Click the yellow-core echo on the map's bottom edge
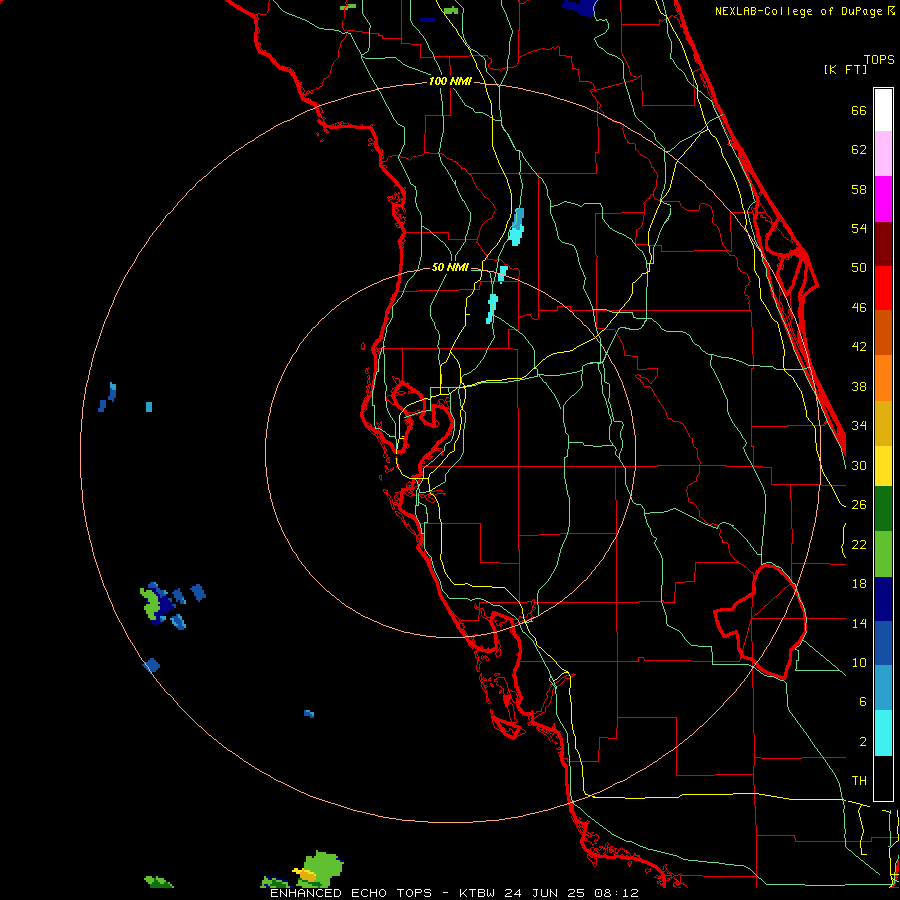Screen dimensions: 900x900 click(319, 868)
